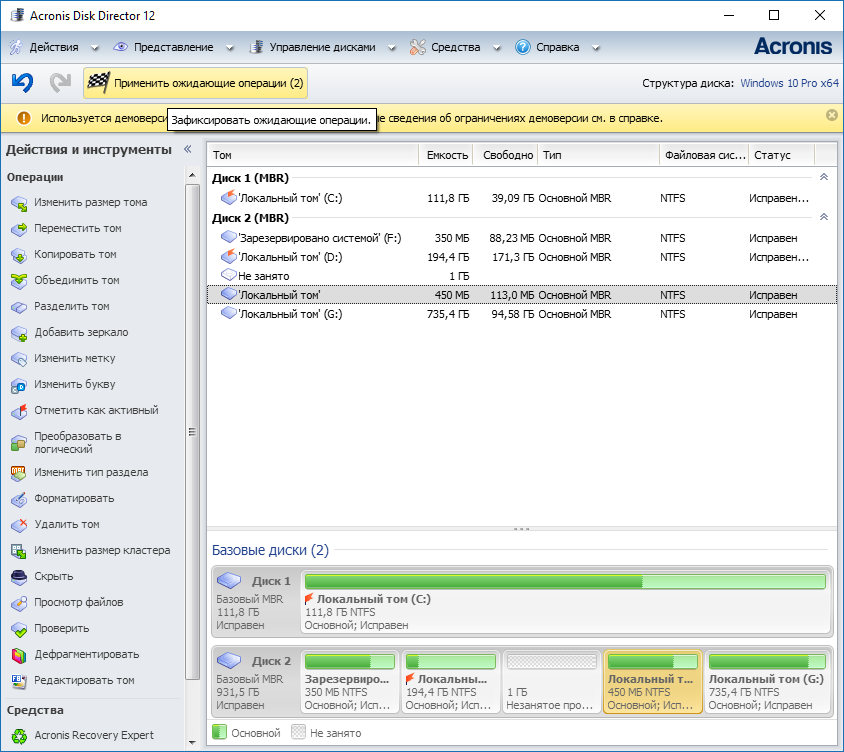Click the Split volume icon (Разделить том)
This screenshot has height=752, width=844.
tap(19, 307)
